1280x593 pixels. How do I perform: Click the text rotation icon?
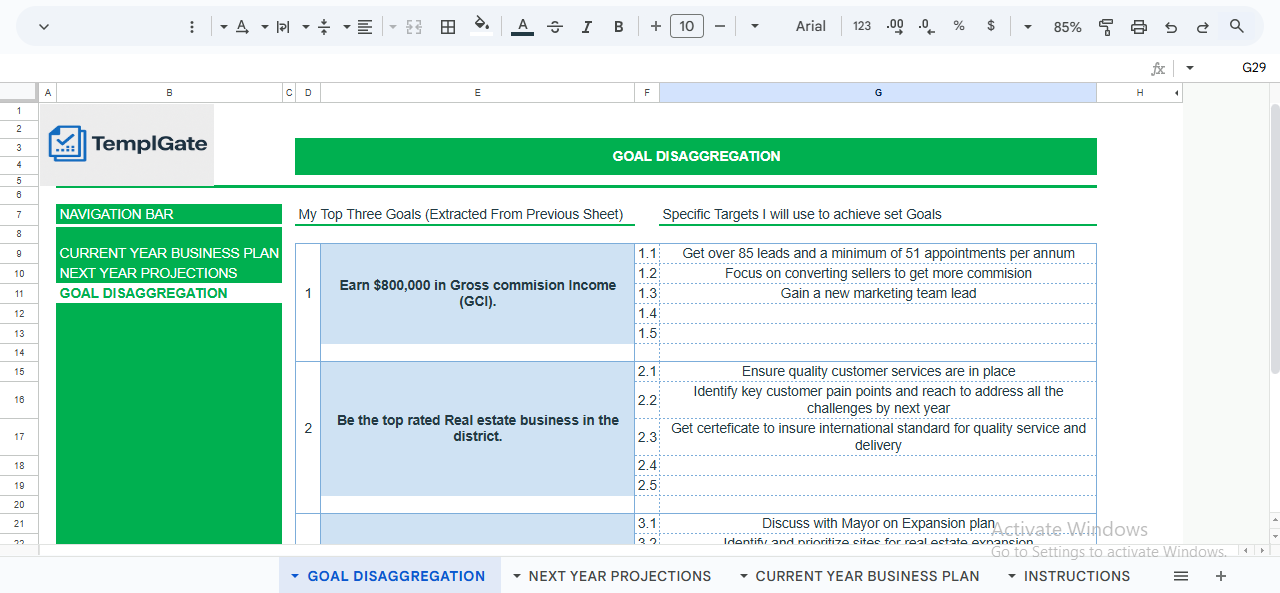pyautogui.click(x=241, y=27)
